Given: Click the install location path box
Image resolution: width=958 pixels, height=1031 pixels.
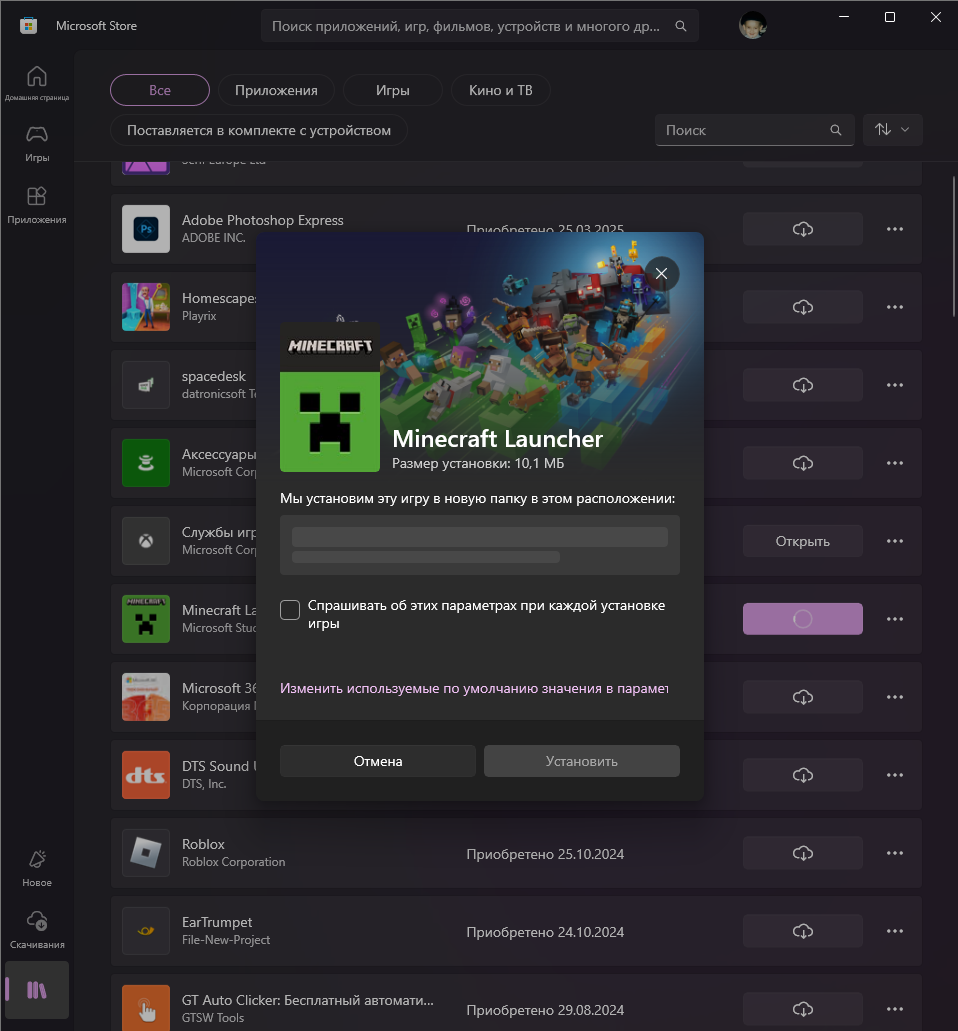Looking at the screenshot, I should tap(480, 545).
